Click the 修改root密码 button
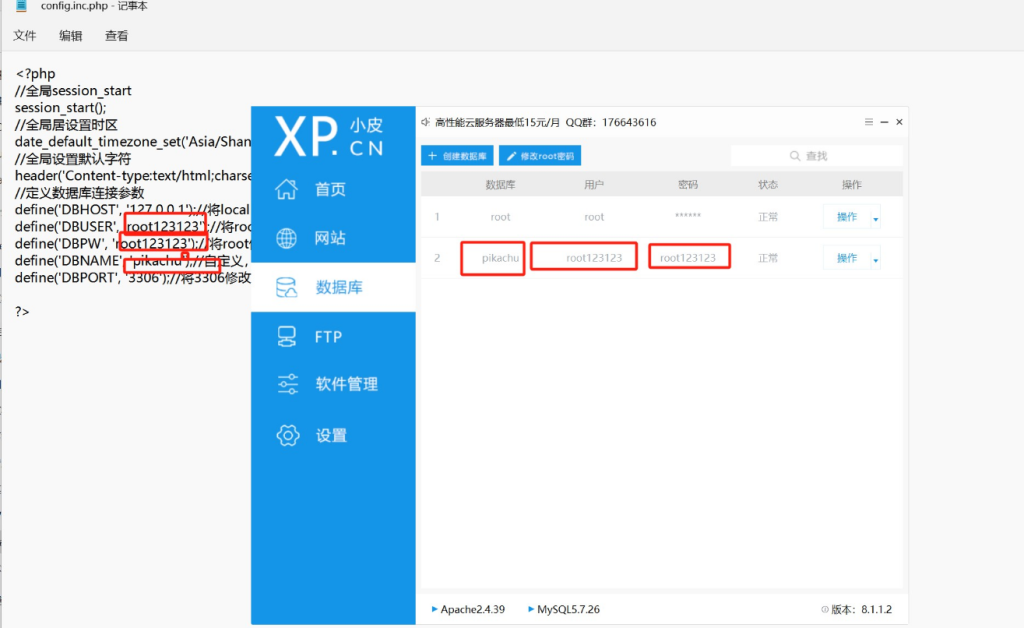The image size is (1024, 628). click(539, 156)
